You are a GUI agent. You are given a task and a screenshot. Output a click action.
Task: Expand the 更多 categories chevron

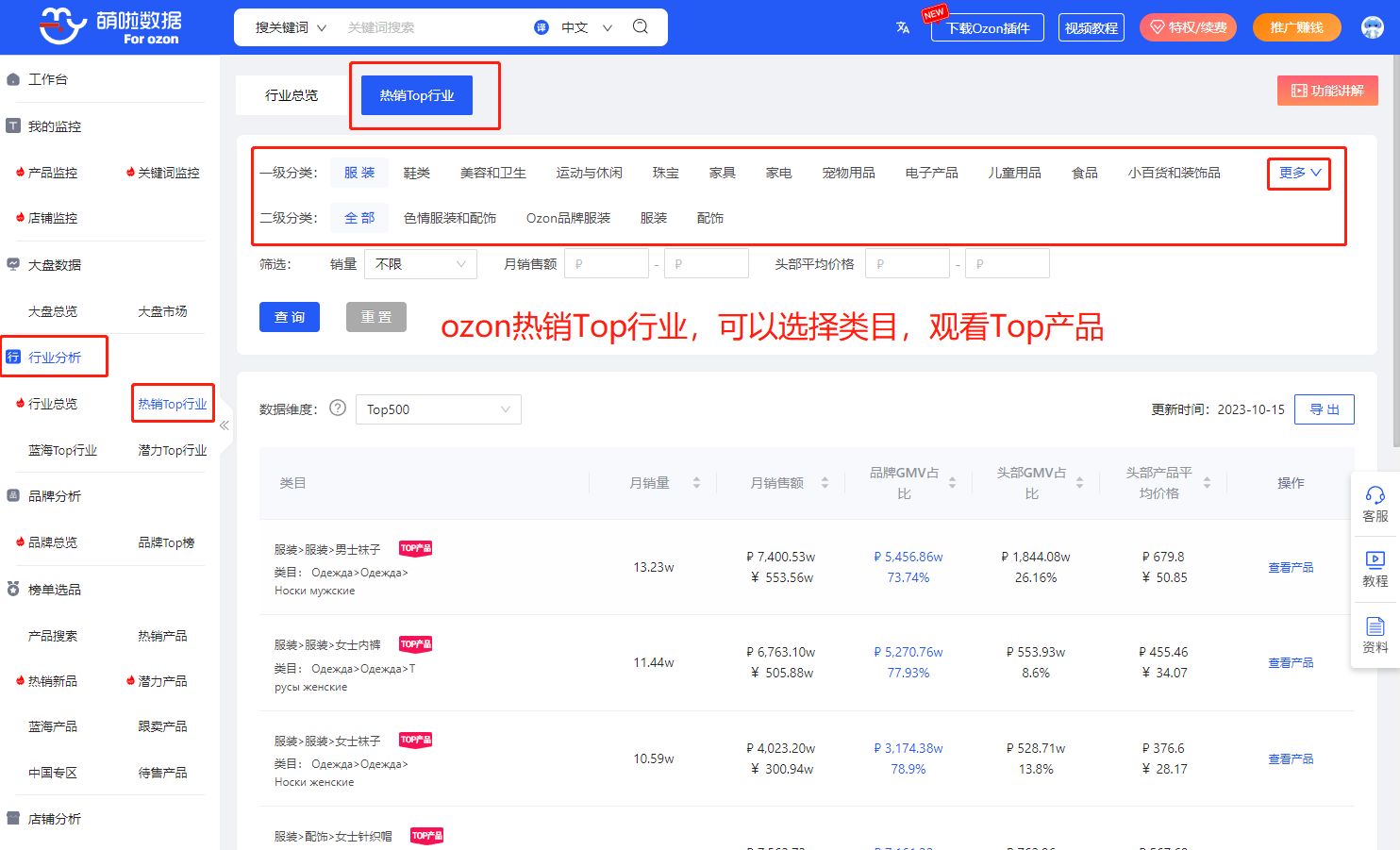click(x=1299, y=173)
